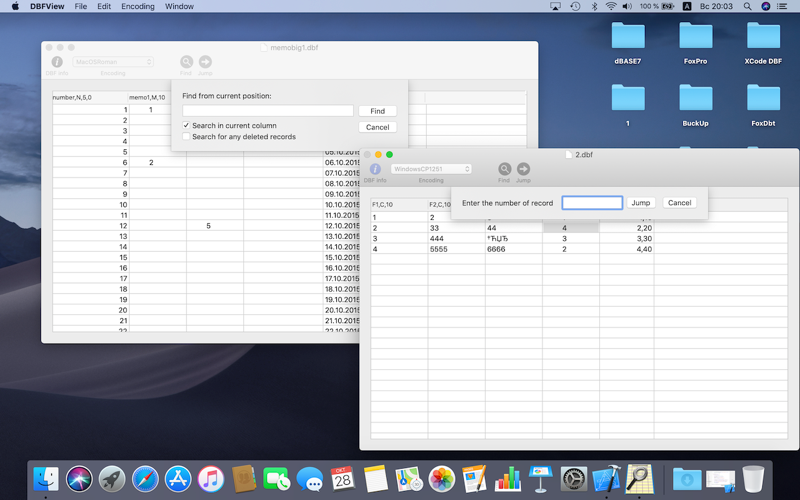Click the Jump arrow in 2.dbf toolbar

[x=523, y=169]
